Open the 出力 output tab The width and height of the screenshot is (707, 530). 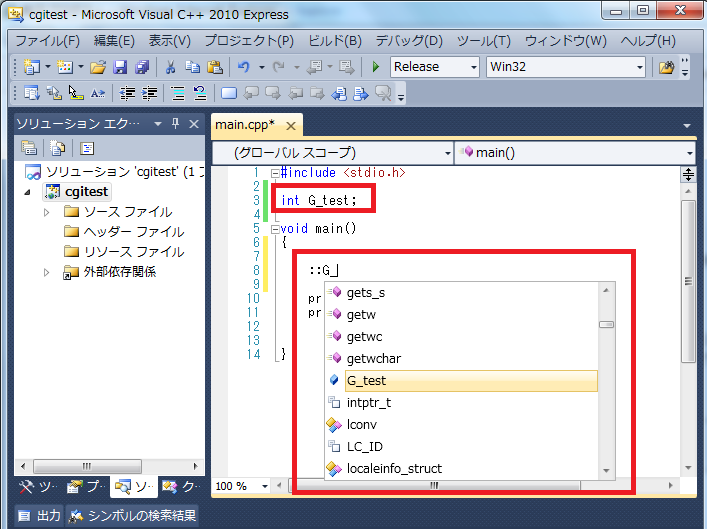[x=40, y=516]
